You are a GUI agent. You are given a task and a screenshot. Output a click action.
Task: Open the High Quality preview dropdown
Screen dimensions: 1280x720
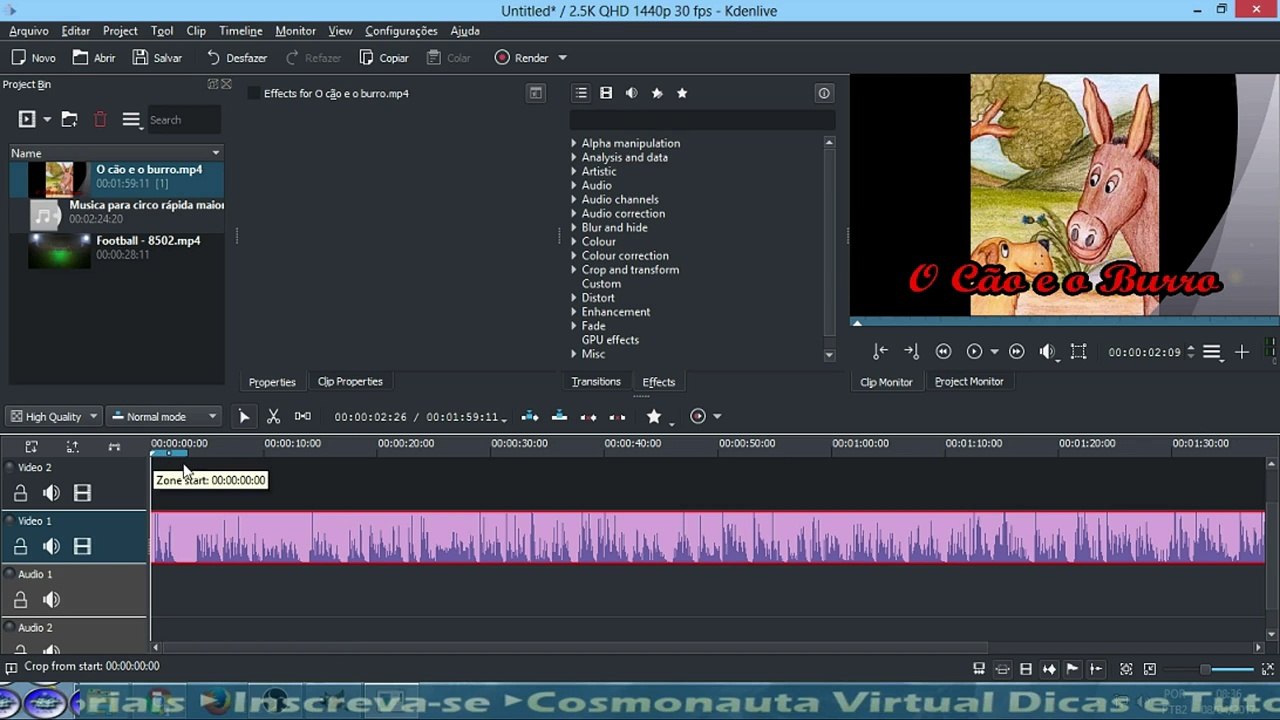(x=54, y=416)
